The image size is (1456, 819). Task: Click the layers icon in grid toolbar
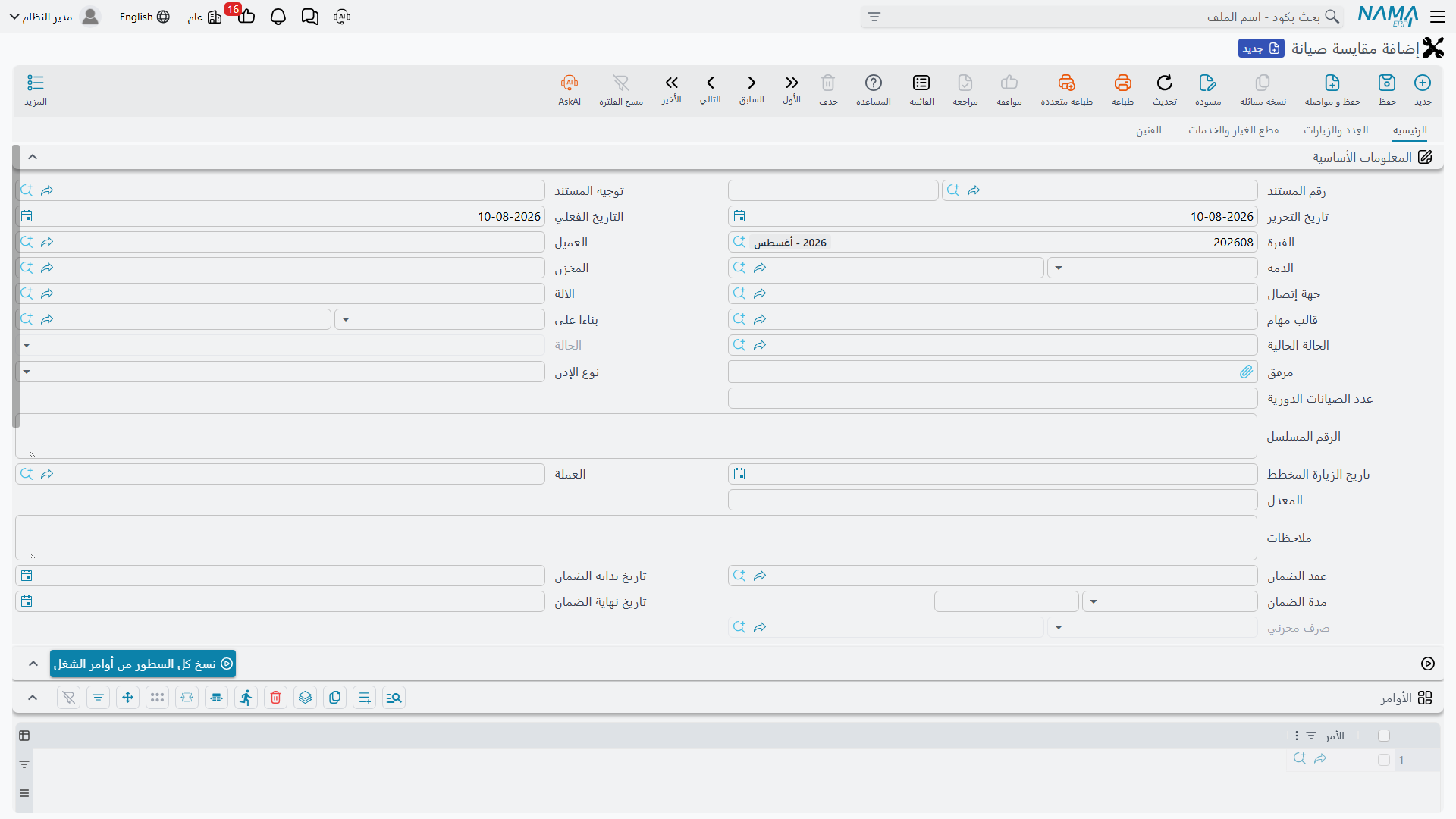[x=305, y=698]
